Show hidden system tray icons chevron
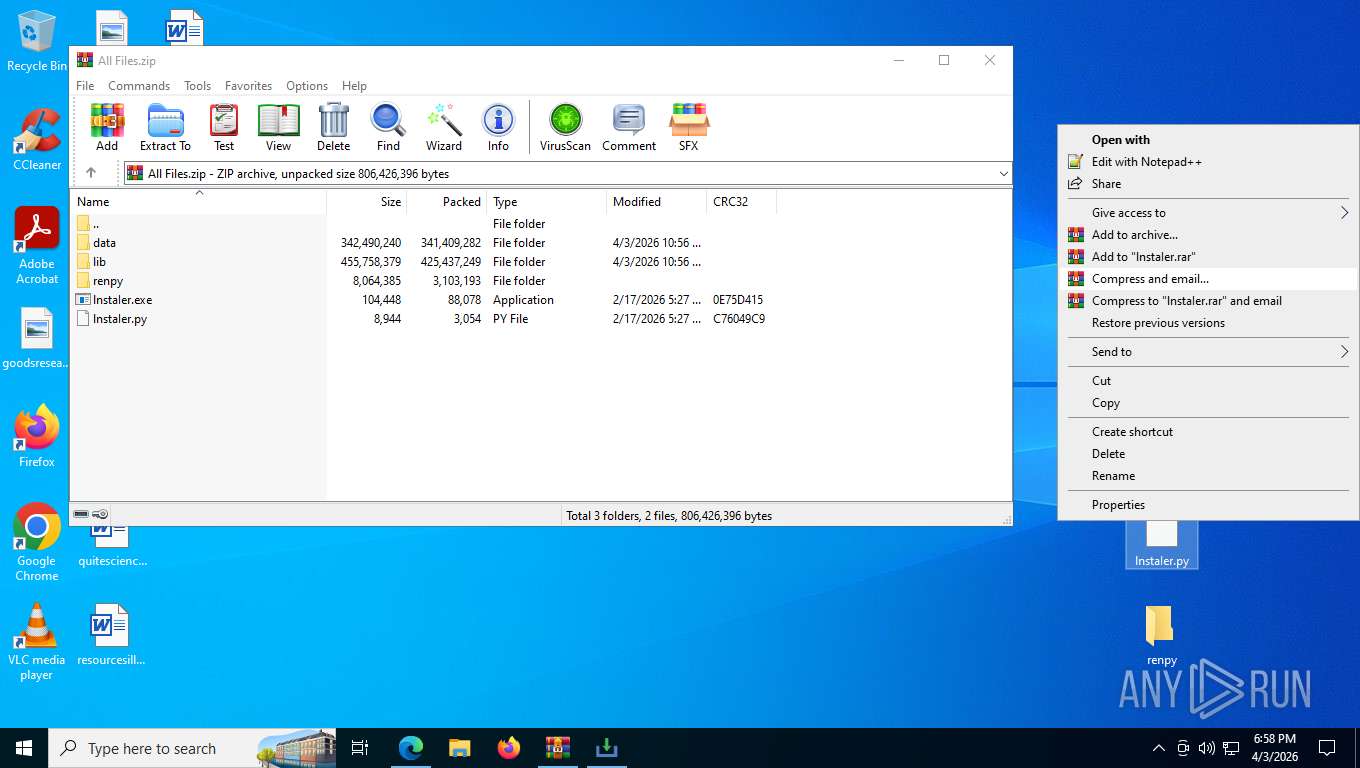The height and width of the screenshot is (768, 1360). pyautogui.click(x=1158, y=748)
